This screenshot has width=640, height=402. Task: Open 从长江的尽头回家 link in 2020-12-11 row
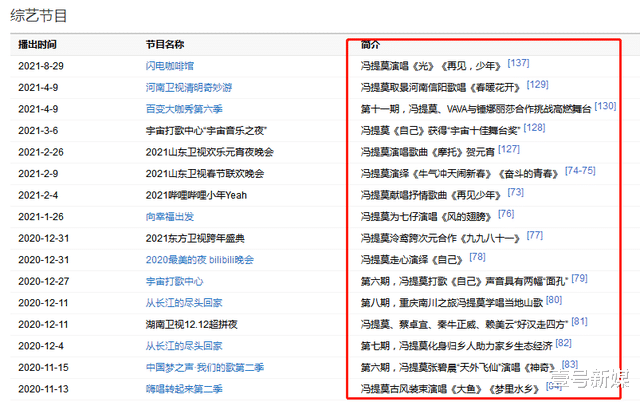click(x=184, y=303)
